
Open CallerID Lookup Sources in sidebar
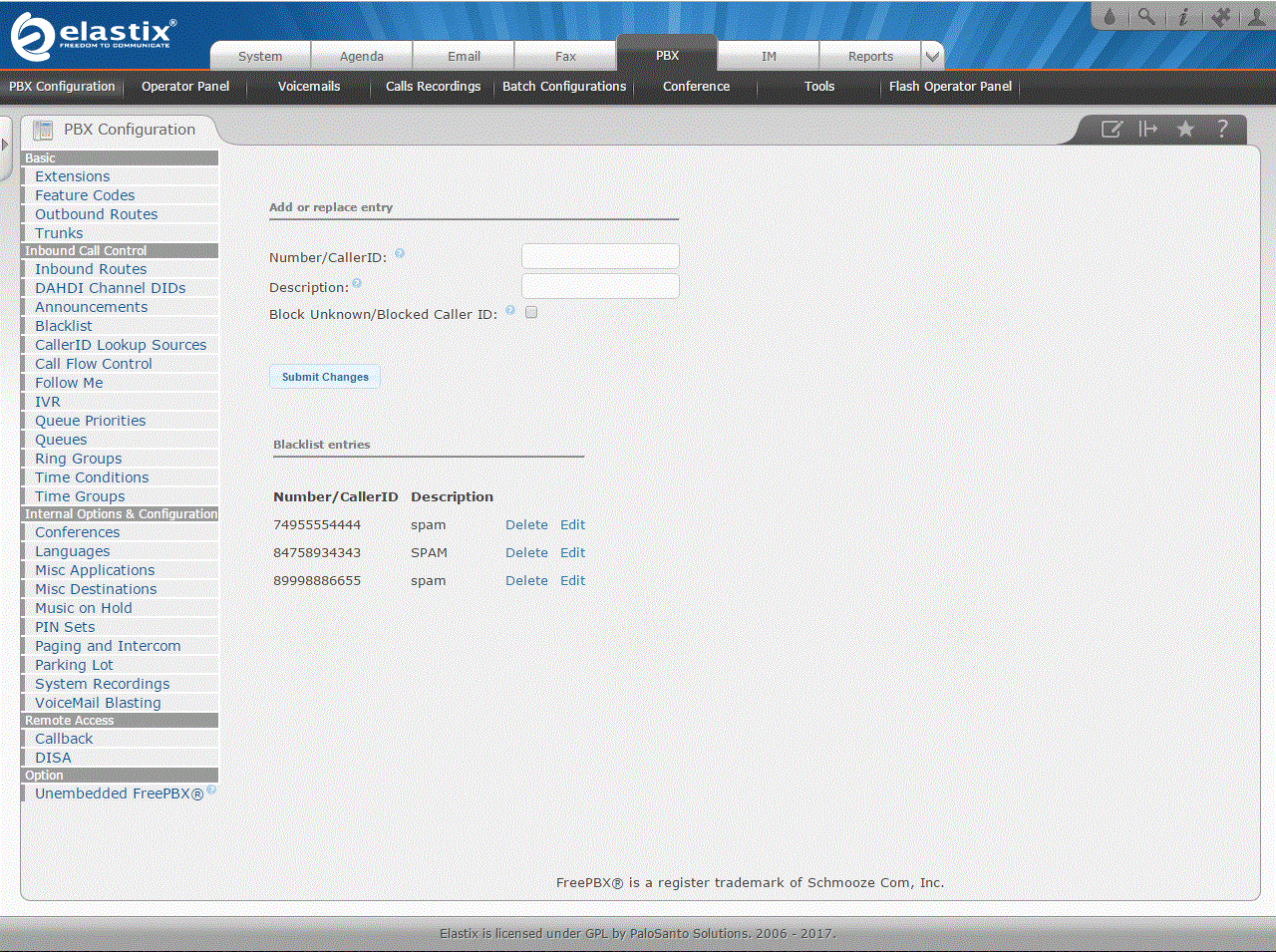coord(121,345)
